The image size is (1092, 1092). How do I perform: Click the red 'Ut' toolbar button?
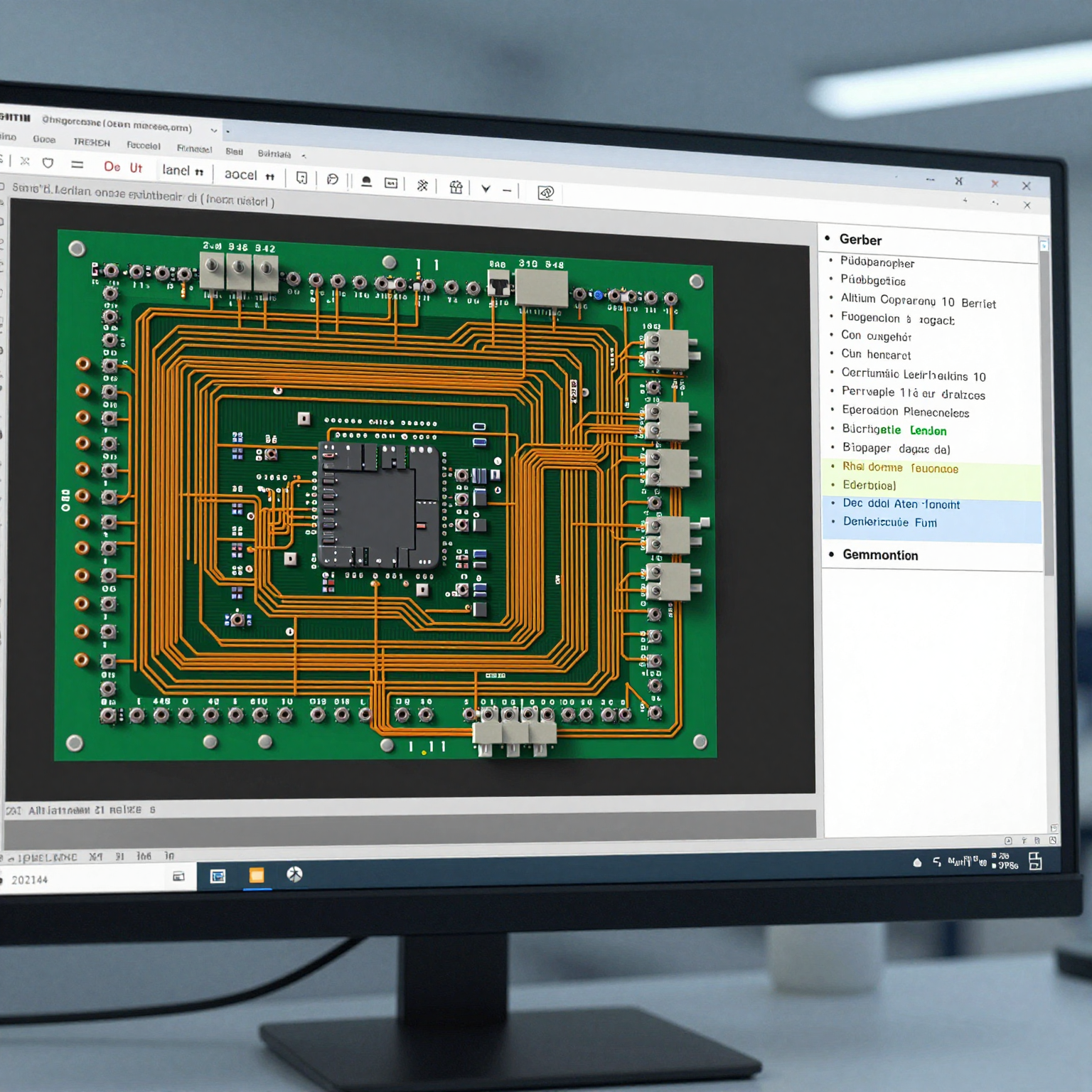point(136,168)
